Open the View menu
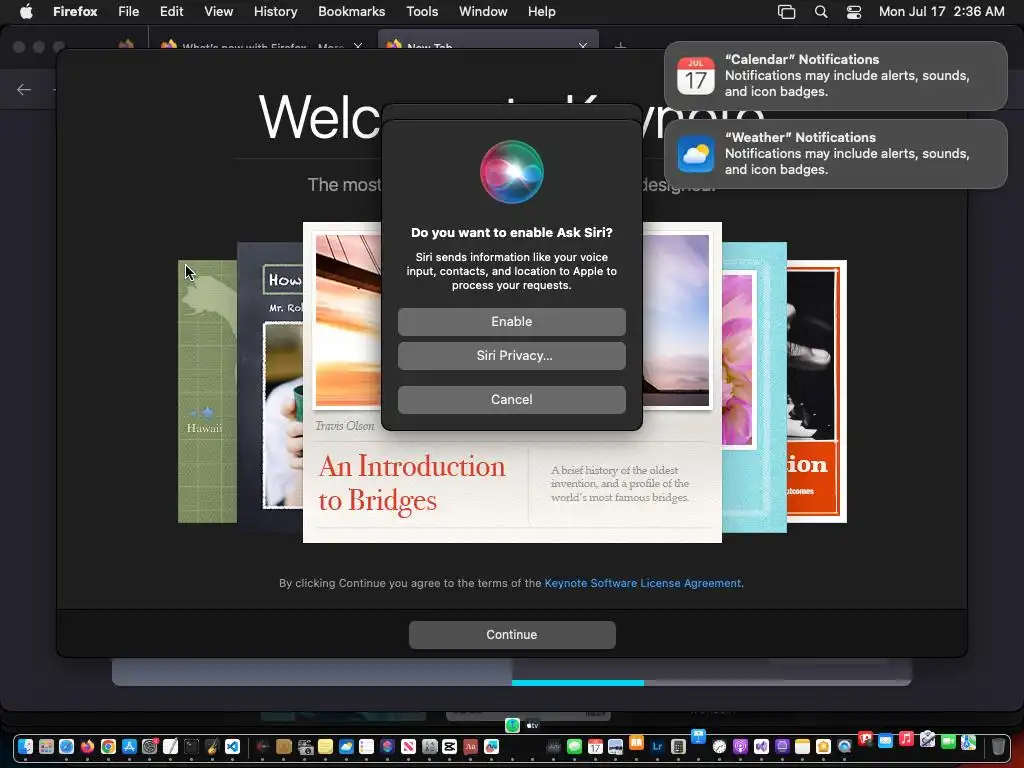The image size is (1024, 768). 219,11
